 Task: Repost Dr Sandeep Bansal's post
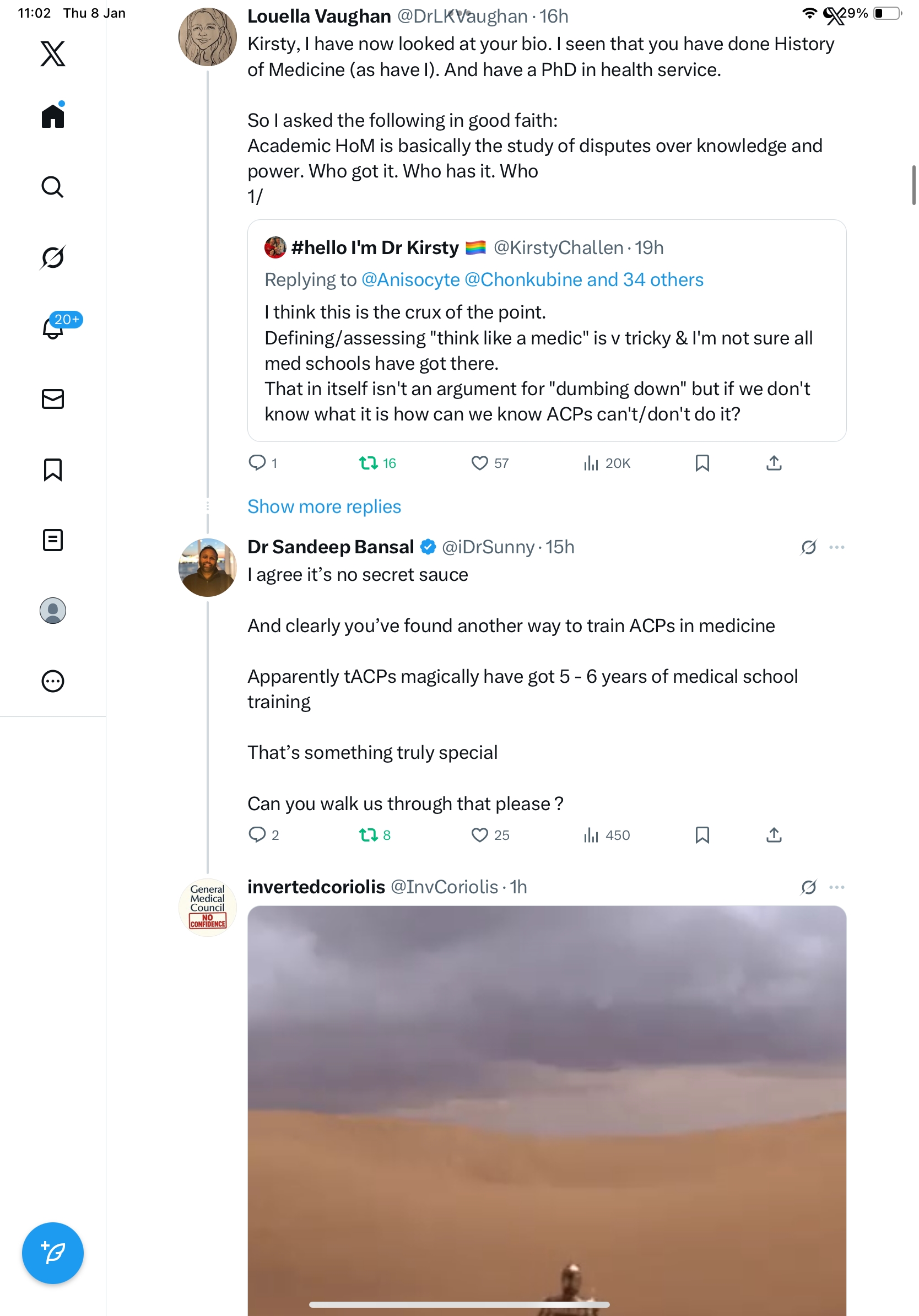coord(368,835)
